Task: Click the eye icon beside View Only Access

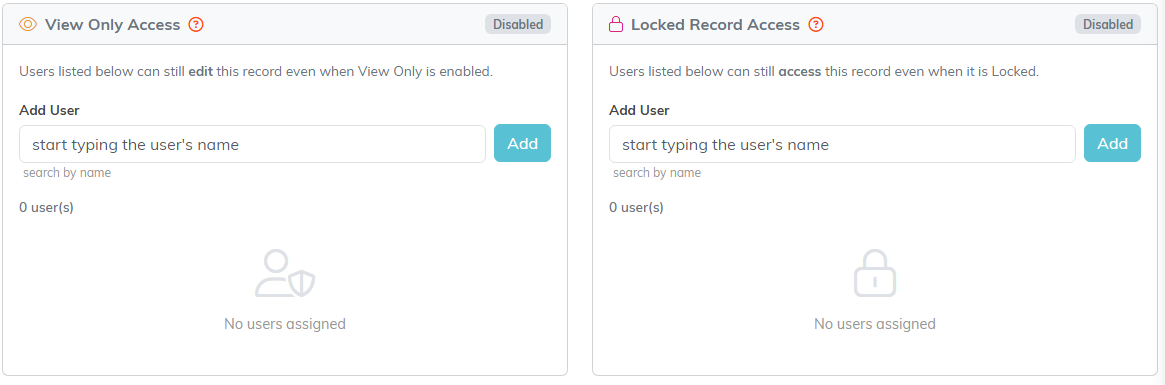Action: pos(28,25)
